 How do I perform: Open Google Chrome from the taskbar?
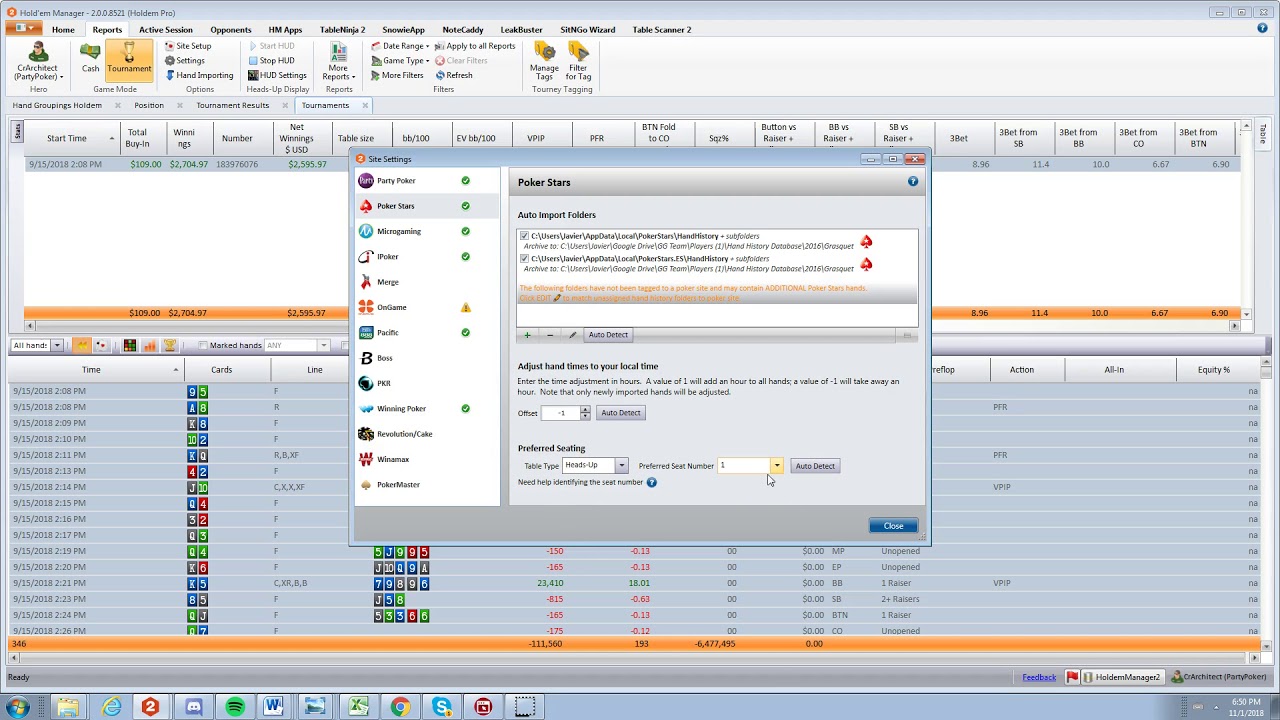click(400, 707)
